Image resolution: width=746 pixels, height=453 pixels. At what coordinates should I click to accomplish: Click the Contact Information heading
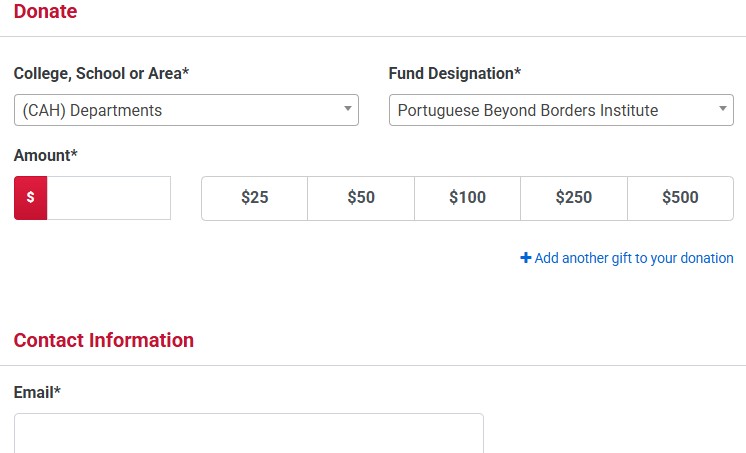[104, 340]
